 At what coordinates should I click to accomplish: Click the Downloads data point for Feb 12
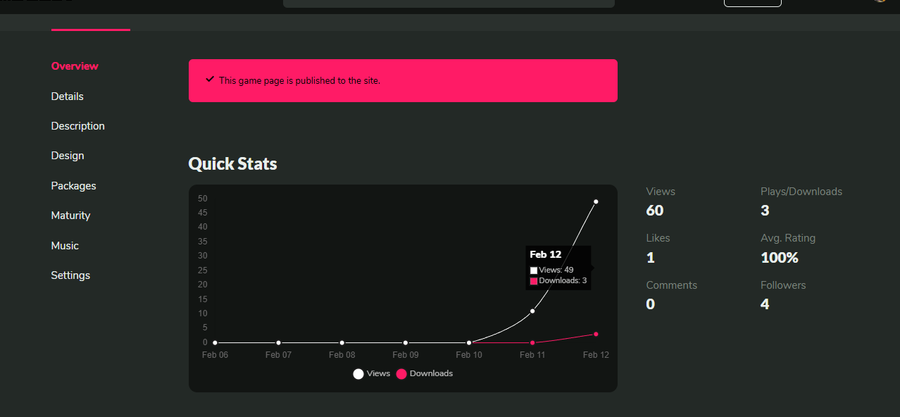(x=596, y=334)
